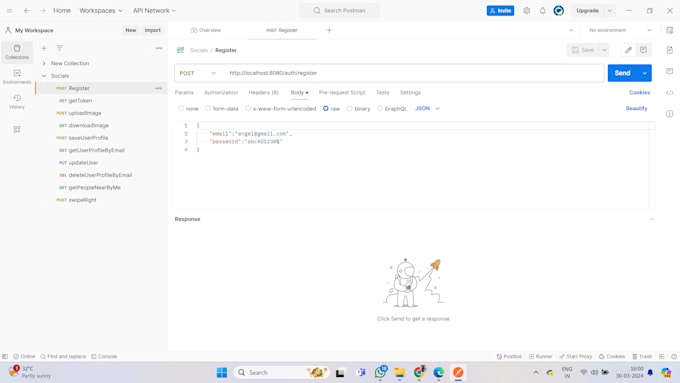Image resolution: width=680 pixels, height=383 pixels.
Task: Go forward with the right arrow
Action: pos(43,10)
